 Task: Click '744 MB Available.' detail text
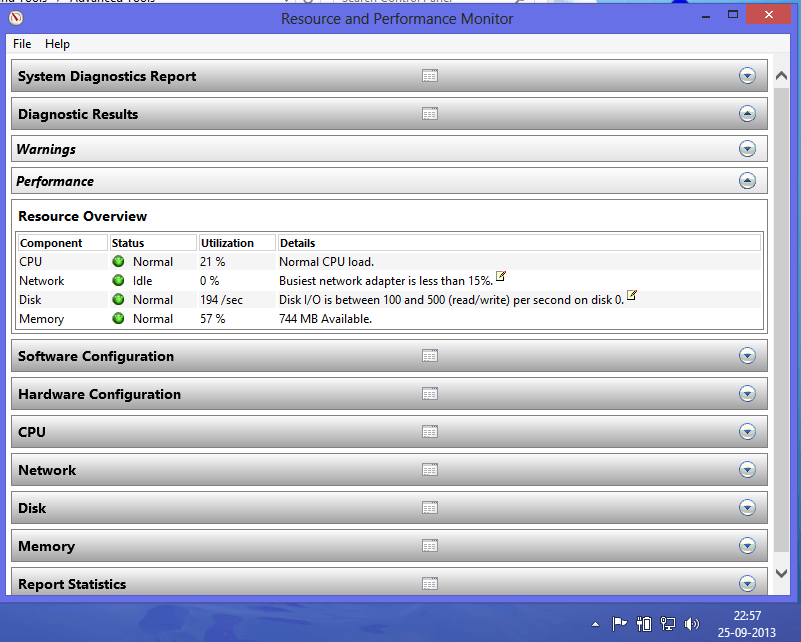tap(325, 319)
